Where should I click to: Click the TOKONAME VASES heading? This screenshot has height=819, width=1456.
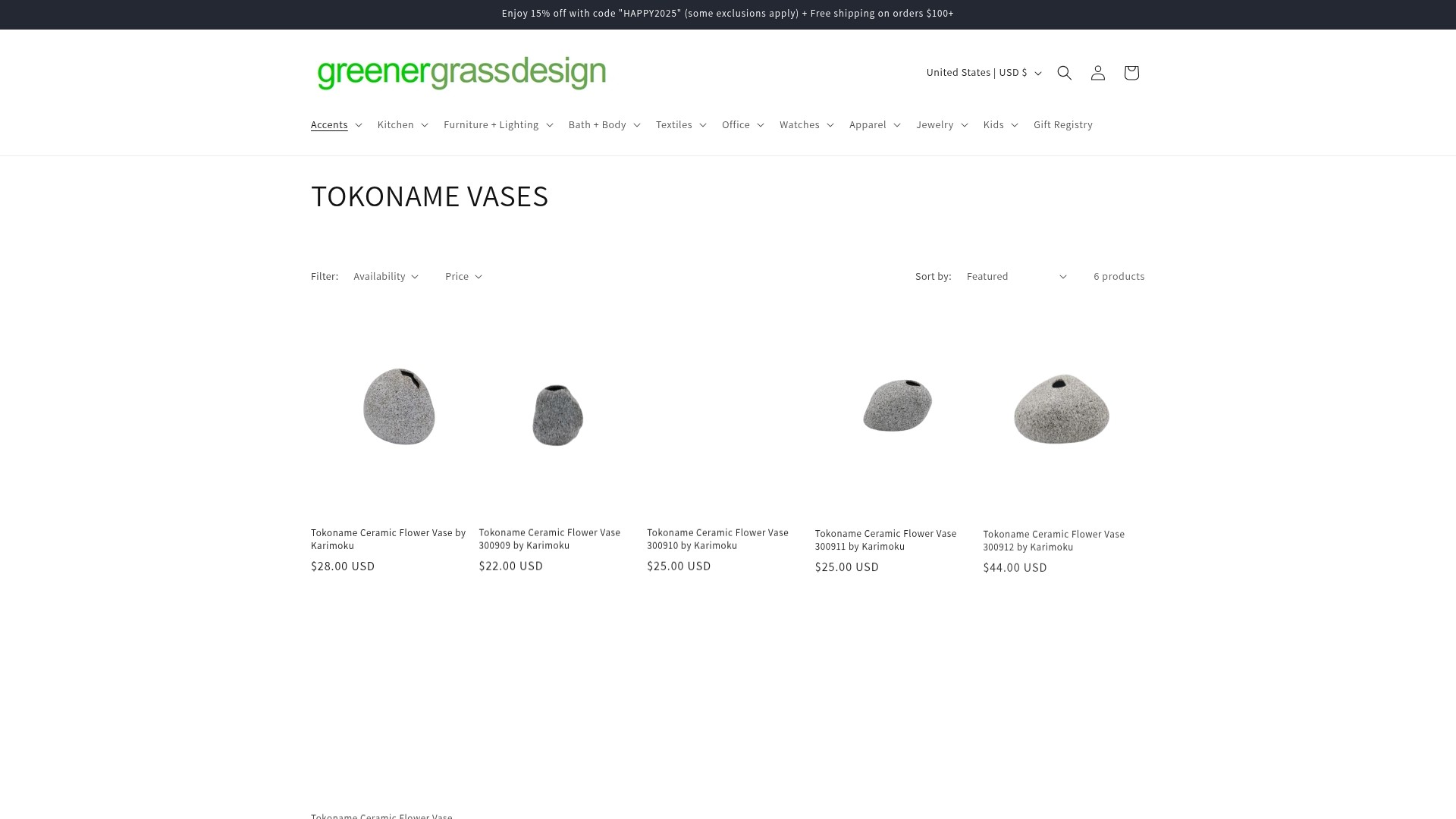(429, 196)
